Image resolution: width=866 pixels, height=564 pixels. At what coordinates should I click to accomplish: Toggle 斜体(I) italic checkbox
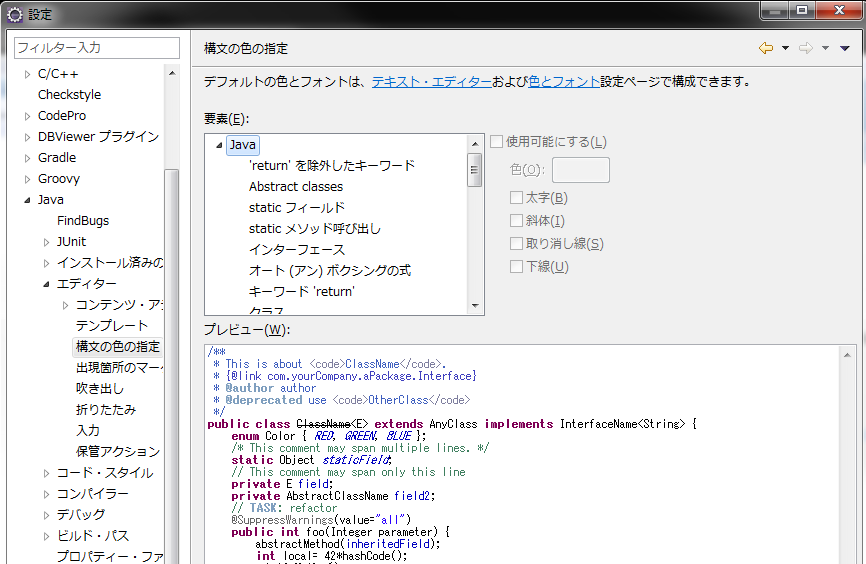click(x=516, y=220)
